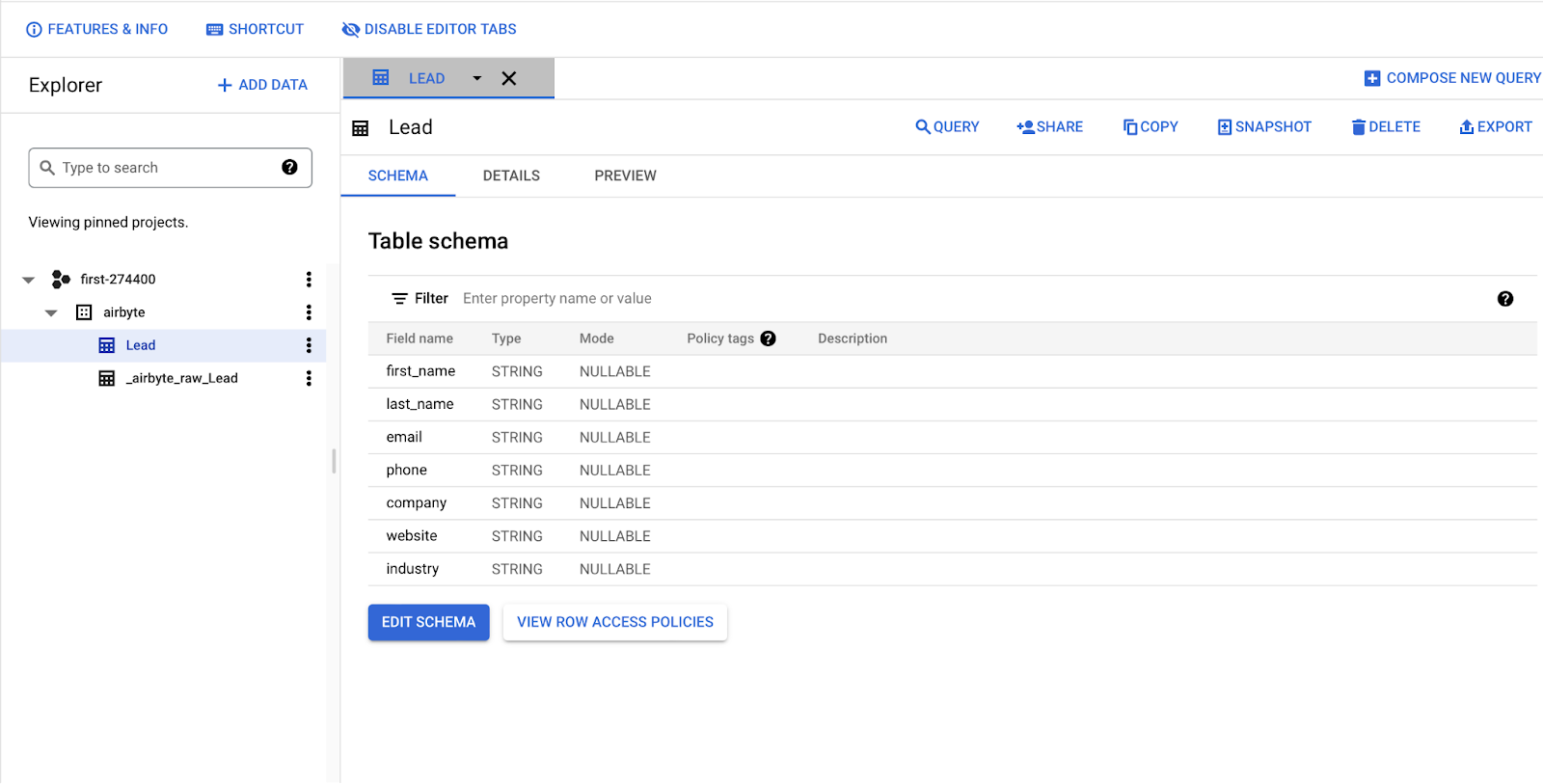Open the Details tab
Screen dimensions: 1543x784
(511, 176)
